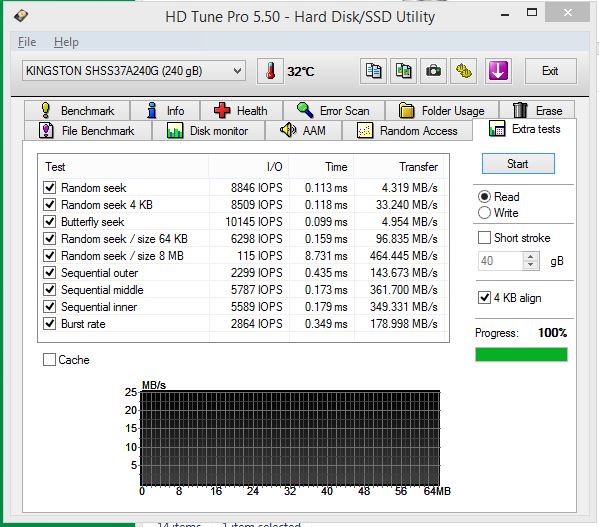Switch to the Info tab

point(165,111)
